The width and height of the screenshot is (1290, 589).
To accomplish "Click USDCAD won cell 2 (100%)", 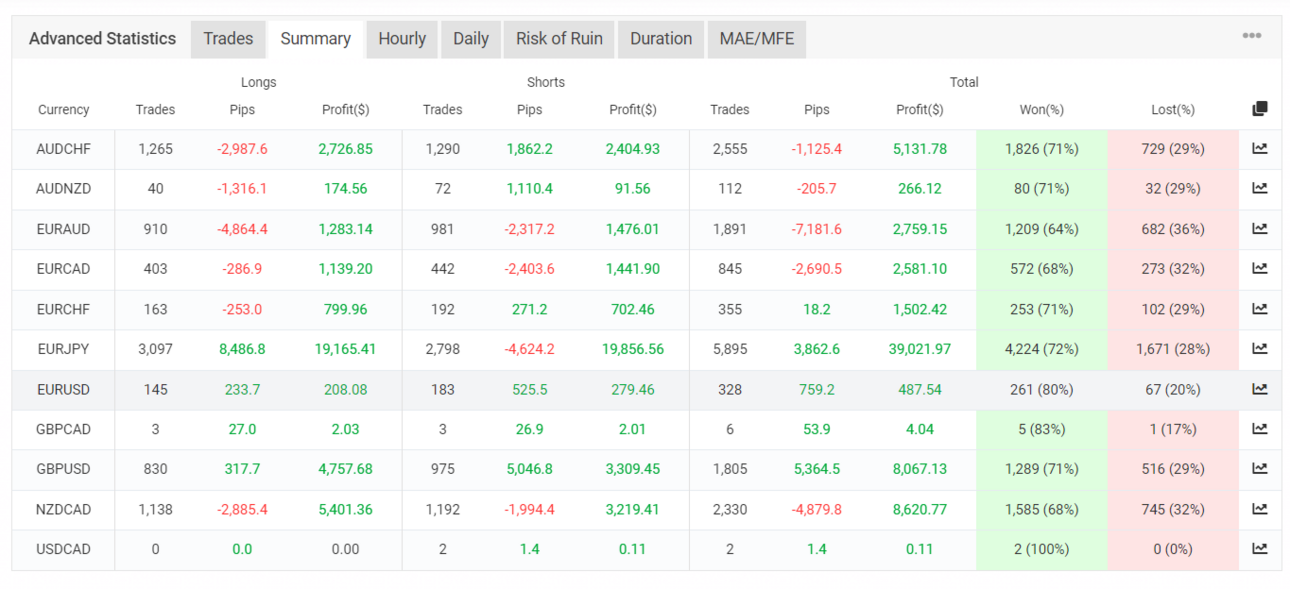I will pyautogui.click(x=1041, y=549).
